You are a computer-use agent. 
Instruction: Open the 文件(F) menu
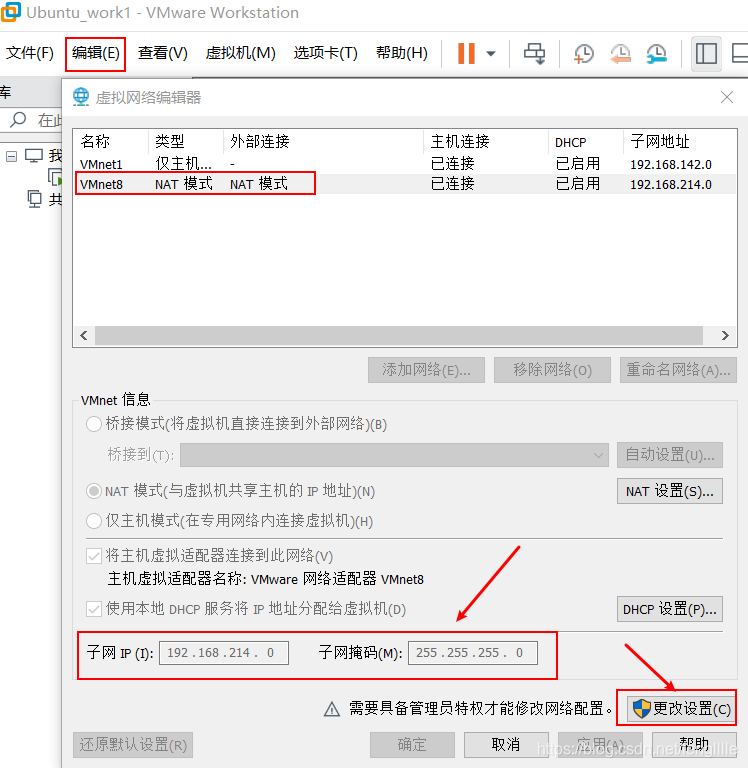point(29,53)
